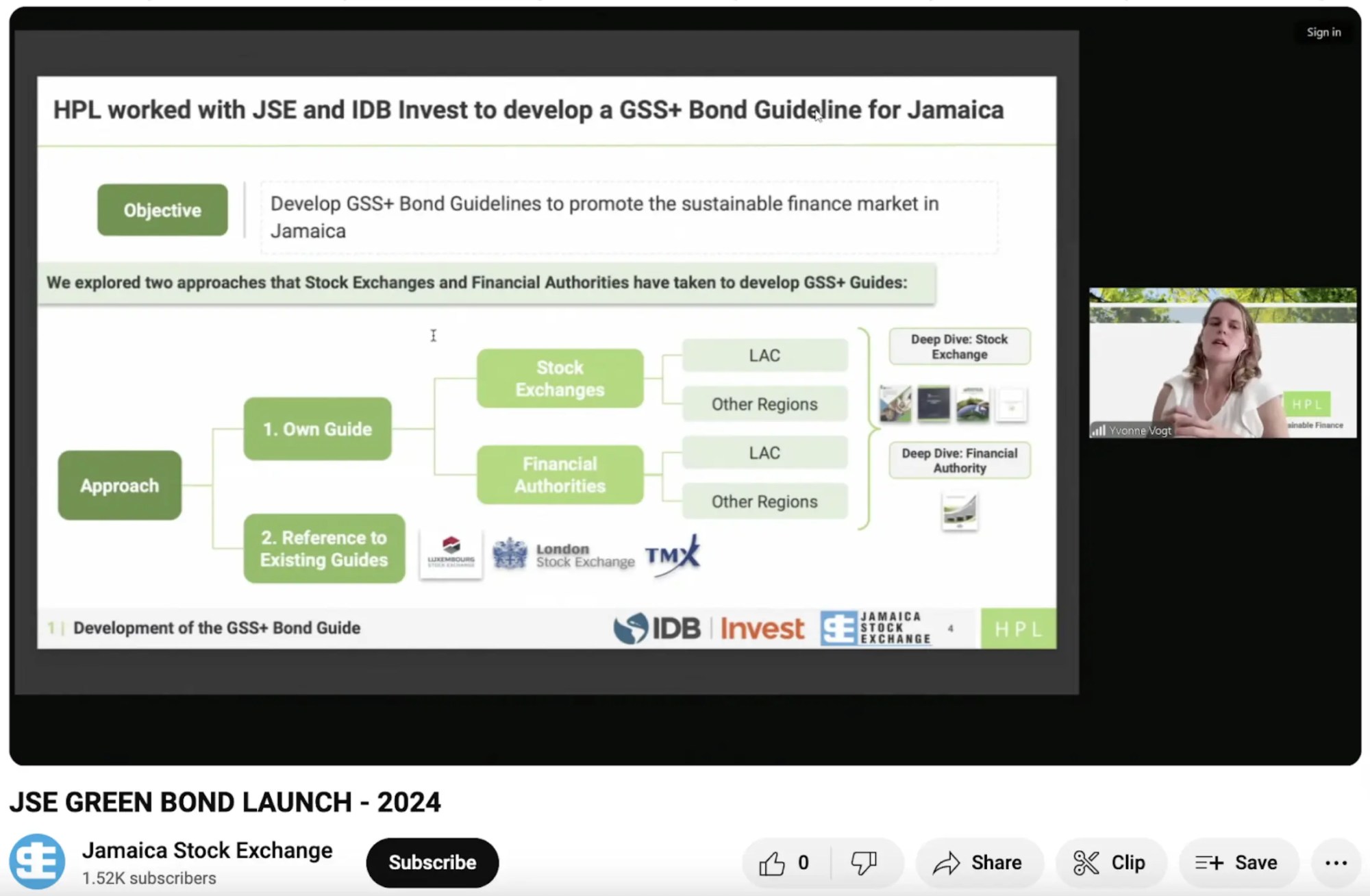Click the Deep Dive: Stock Exchange box
Screen dimensions: 1370x896
[959, 347]
